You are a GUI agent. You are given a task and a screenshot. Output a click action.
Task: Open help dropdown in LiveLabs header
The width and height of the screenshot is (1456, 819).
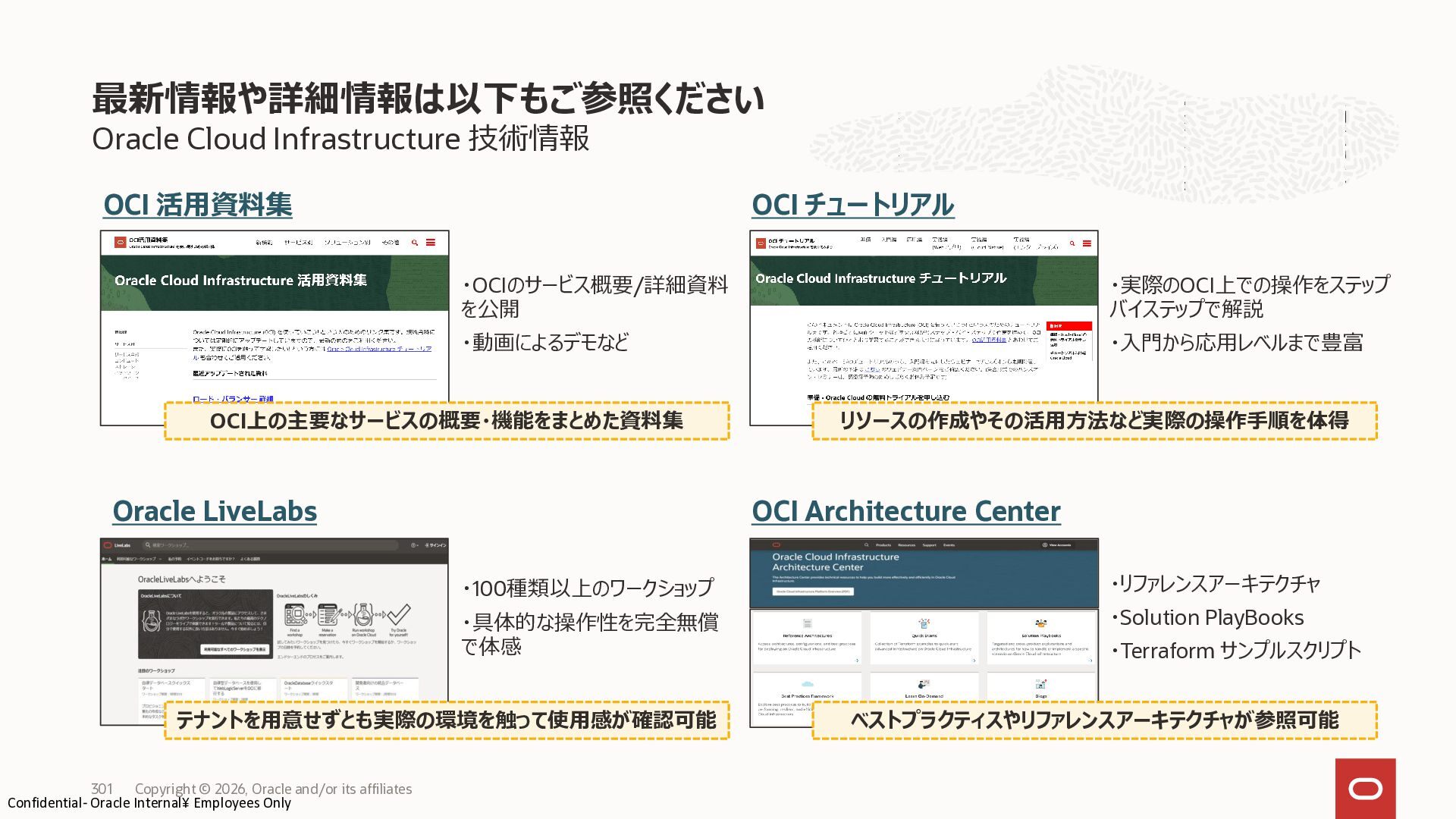point(415,545)
